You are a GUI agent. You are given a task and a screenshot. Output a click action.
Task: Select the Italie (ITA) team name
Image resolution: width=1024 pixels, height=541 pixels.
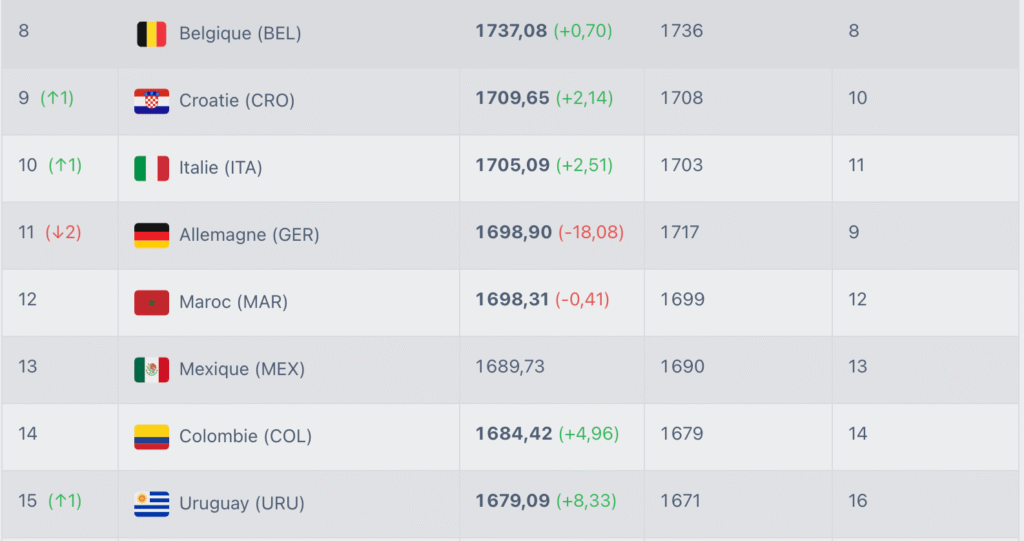tap(221, 168)
